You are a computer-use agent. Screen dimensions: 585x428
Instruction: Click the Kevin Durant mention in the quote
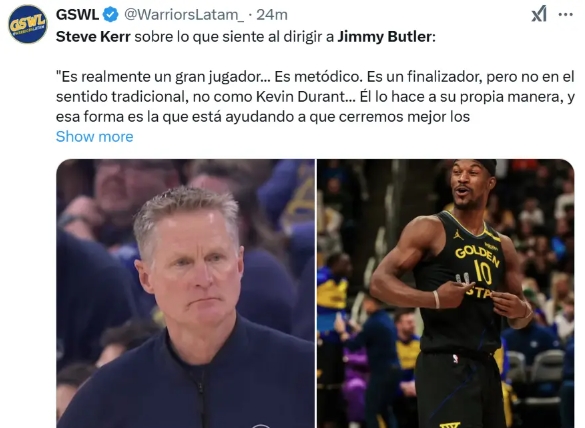pos(301,97)
